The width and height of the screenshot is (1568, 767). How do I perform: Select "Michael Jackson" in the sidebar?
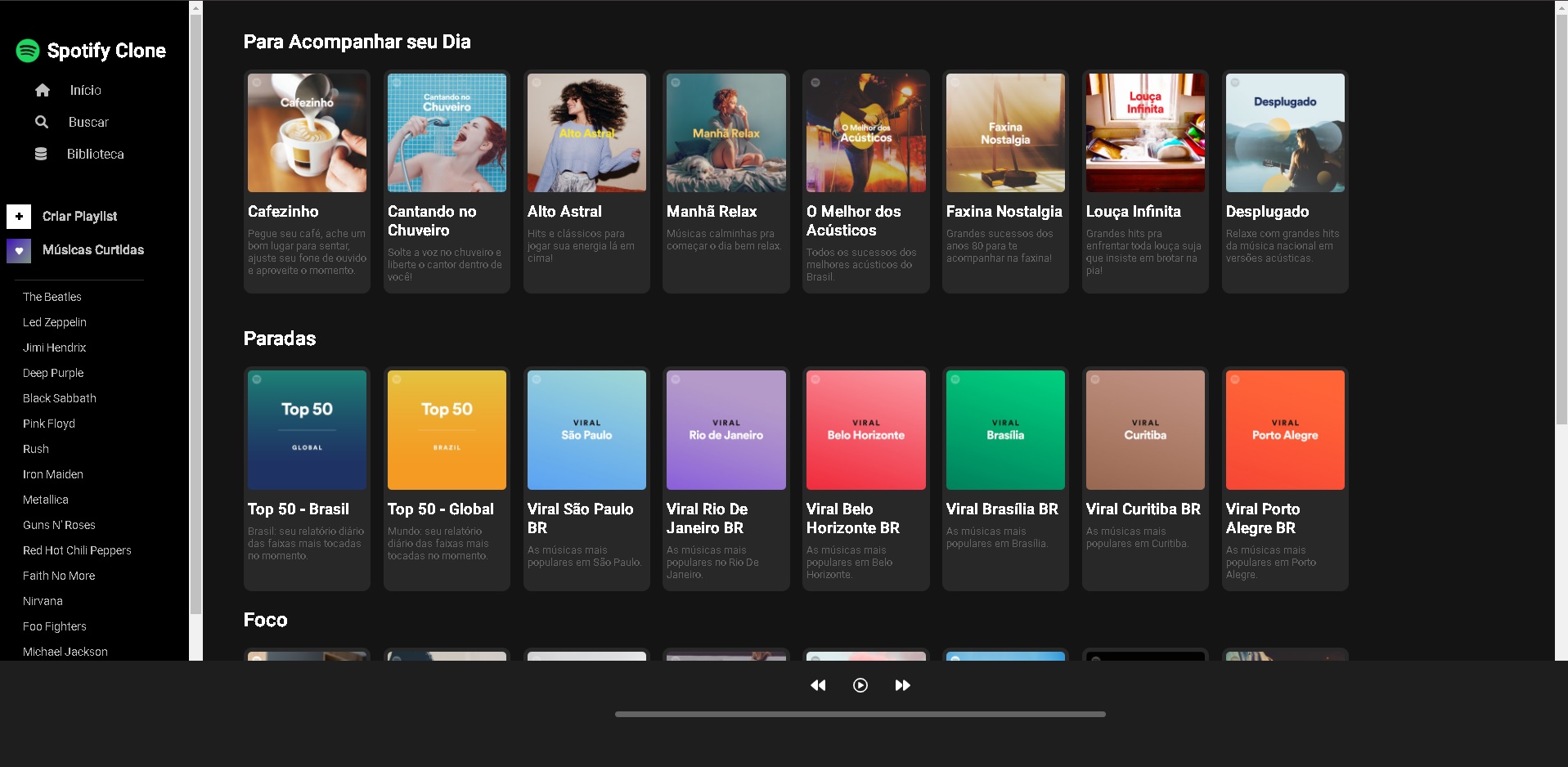tap(65, 652)
